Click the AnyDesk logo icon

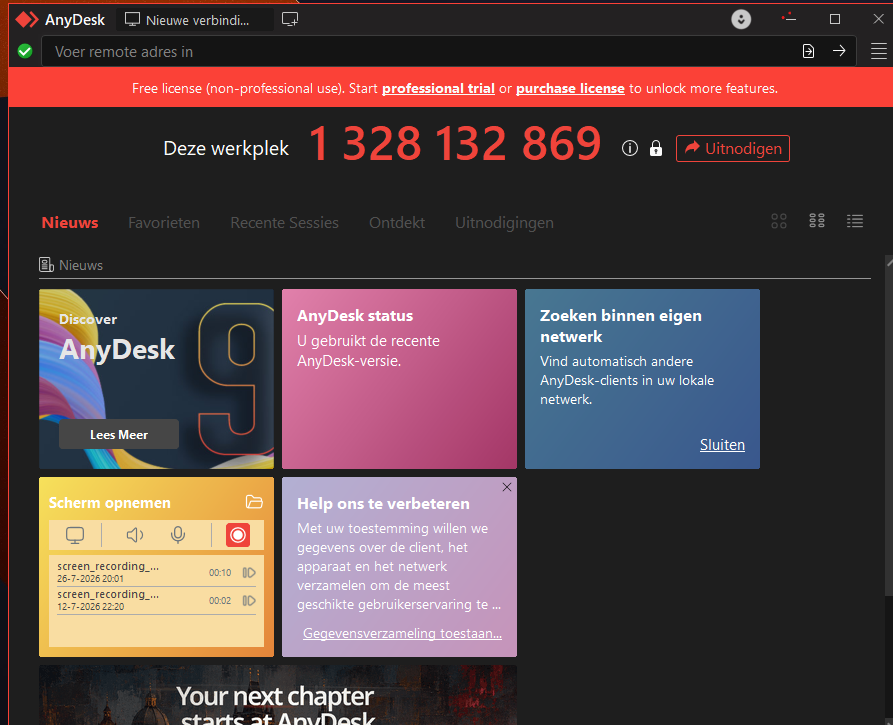(x=27, y=19)
